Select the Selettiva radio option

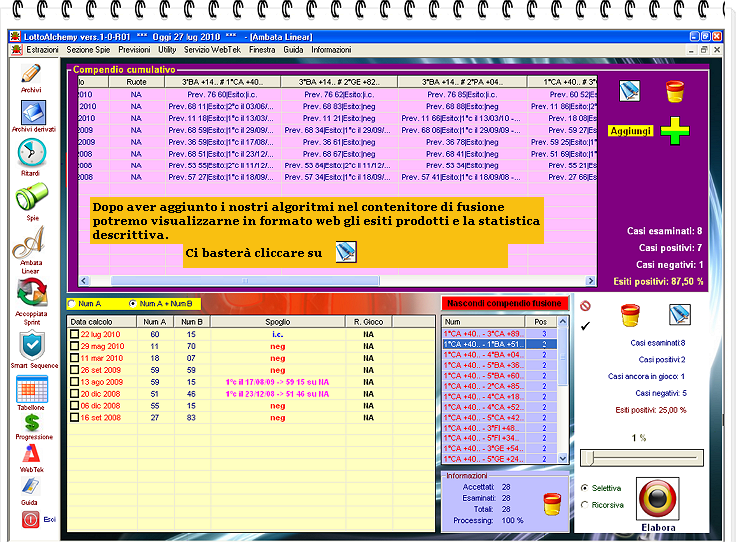point(584,488)
